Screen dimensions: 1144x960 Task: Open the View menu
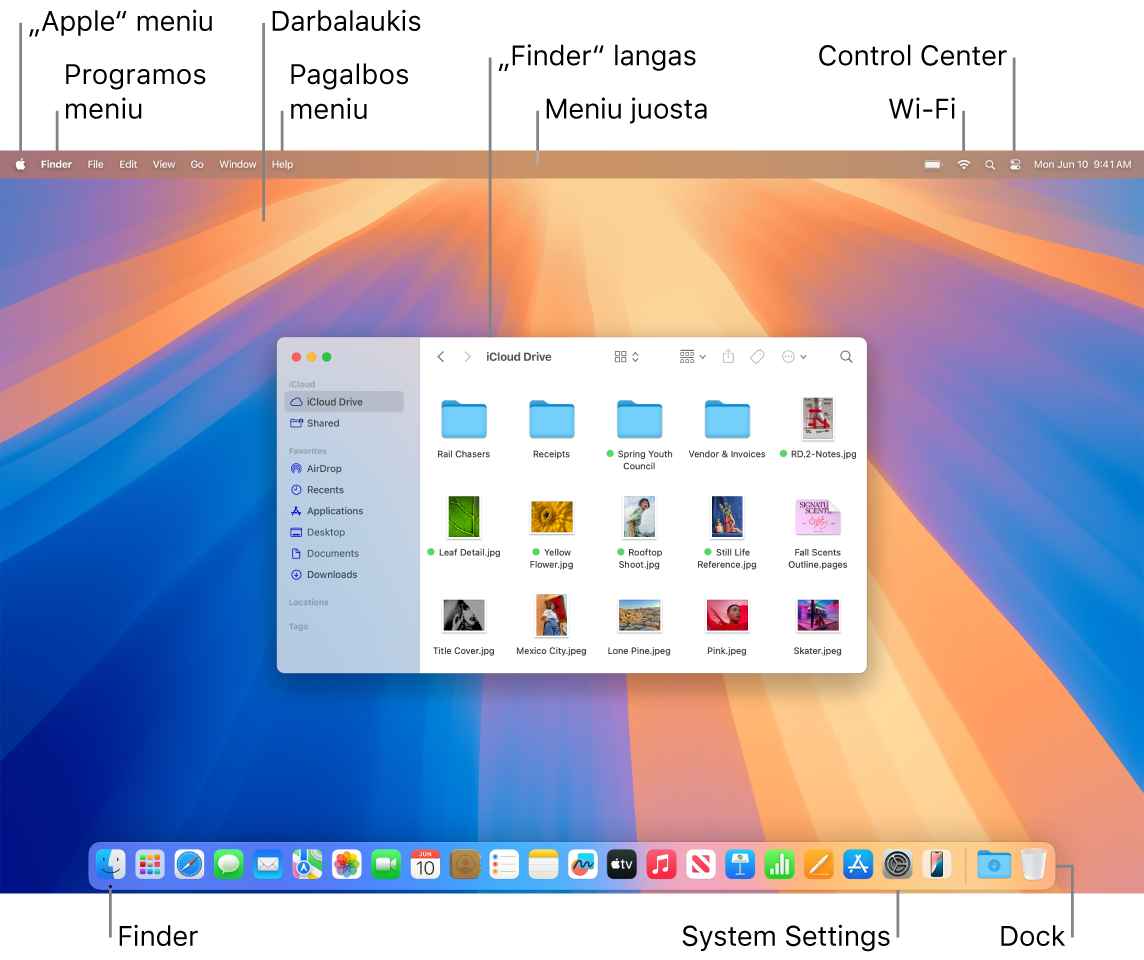(x=163, y=165)
